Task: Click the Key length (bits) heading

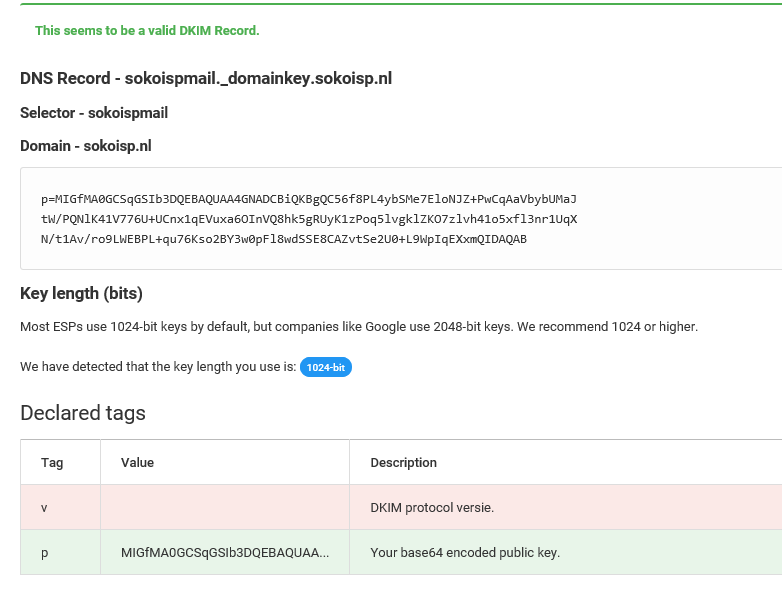Action: pyautogui.click(x=81, y=293)
